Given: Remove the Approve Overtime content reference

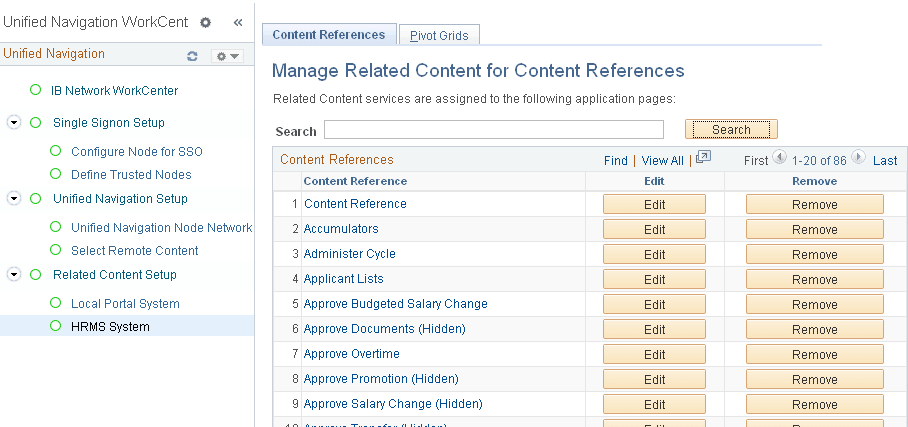Looking at the screenshot, I should coord(814,354).
